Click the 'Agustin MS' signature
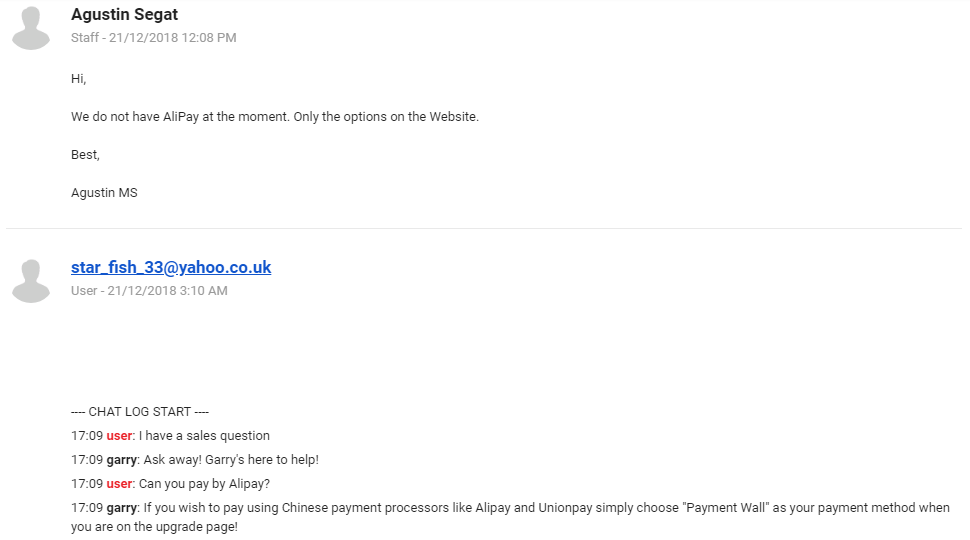The width and height of the screenshot is (970, 540). tap(104, 193)
